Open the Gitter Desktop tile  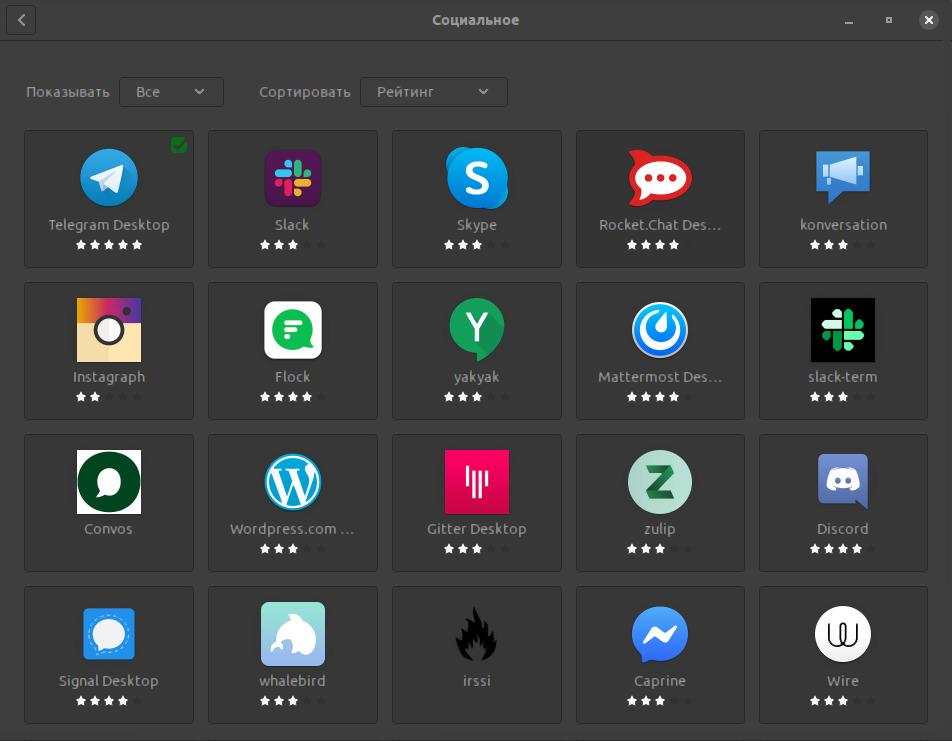pos(476,502)
